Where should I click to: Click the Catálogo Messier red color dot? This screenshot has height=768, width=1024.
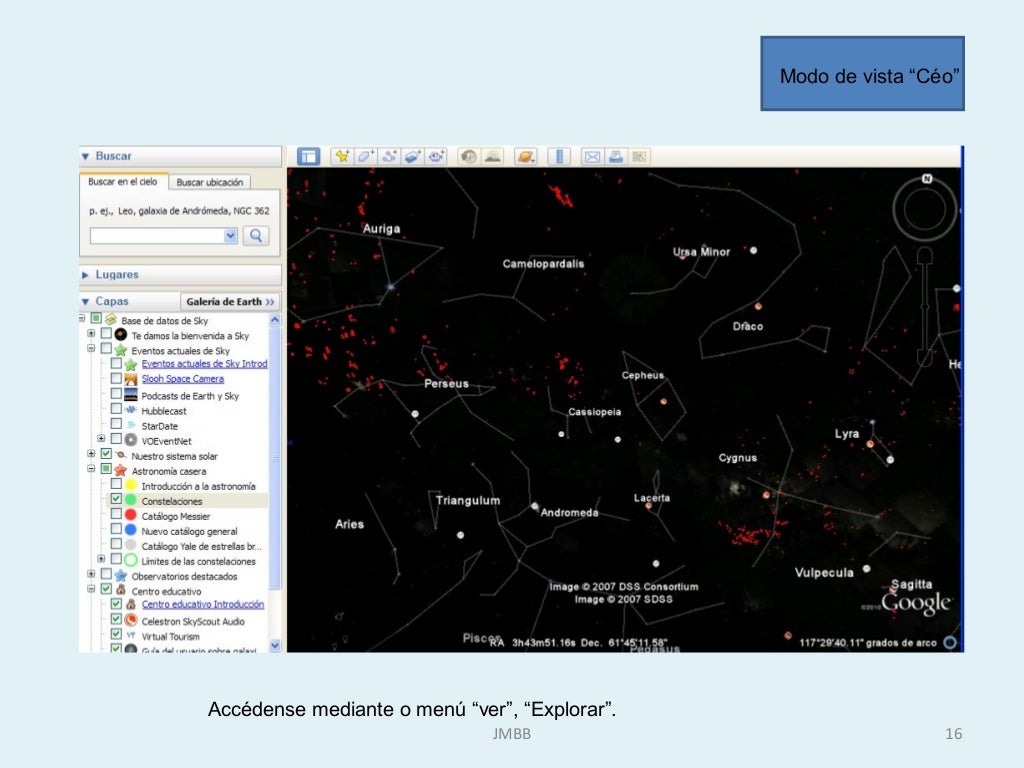[131, 515]
